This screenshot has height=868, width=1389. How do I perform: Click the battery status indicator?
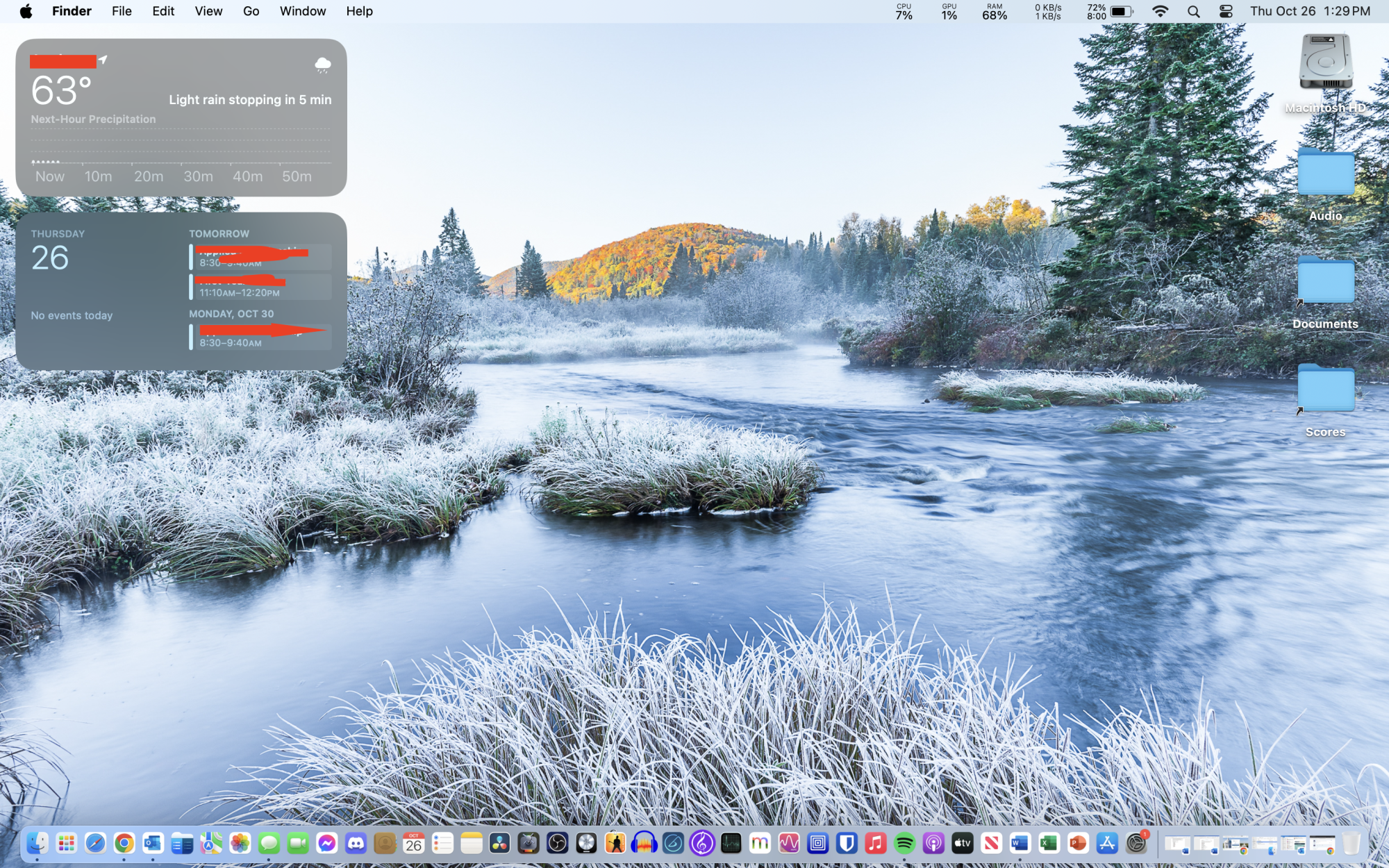pyautogui.click(x=1121, y=11)
